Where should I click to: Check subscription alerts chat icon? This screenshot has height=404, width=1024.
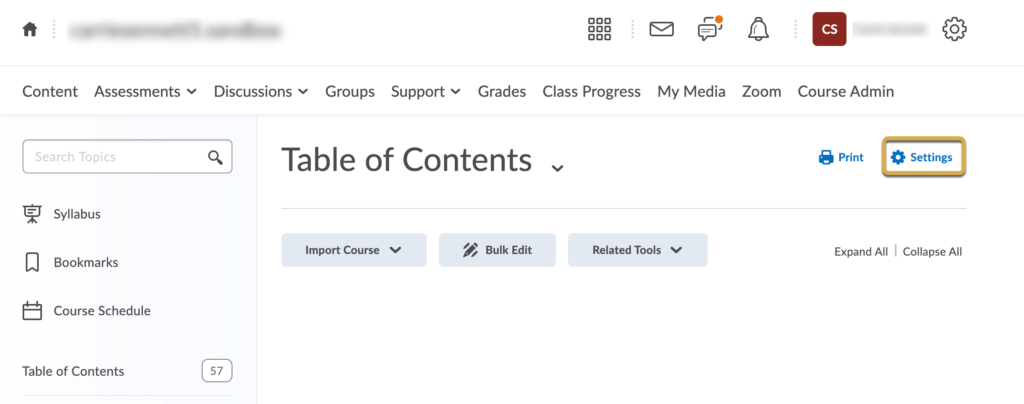tap(710, 29)
